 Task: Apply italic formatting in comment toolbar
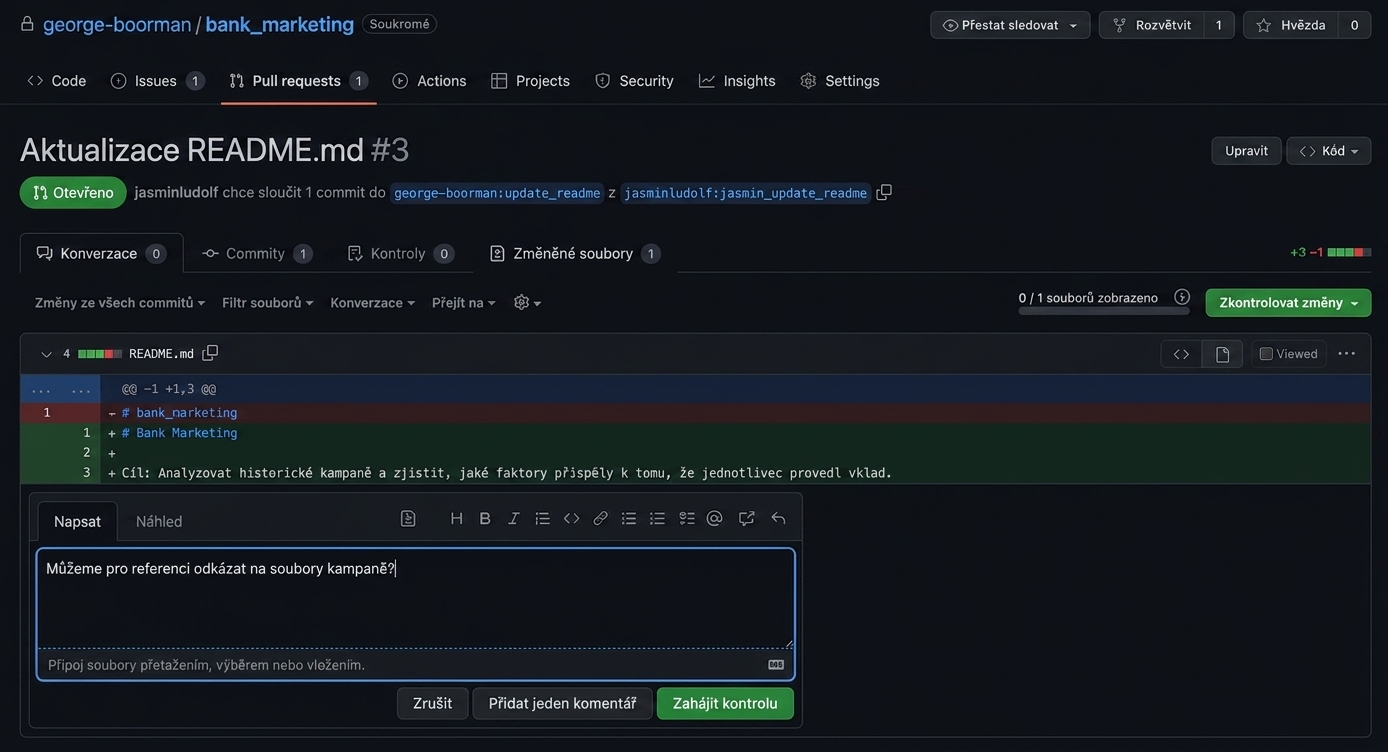tap(513, 518)
